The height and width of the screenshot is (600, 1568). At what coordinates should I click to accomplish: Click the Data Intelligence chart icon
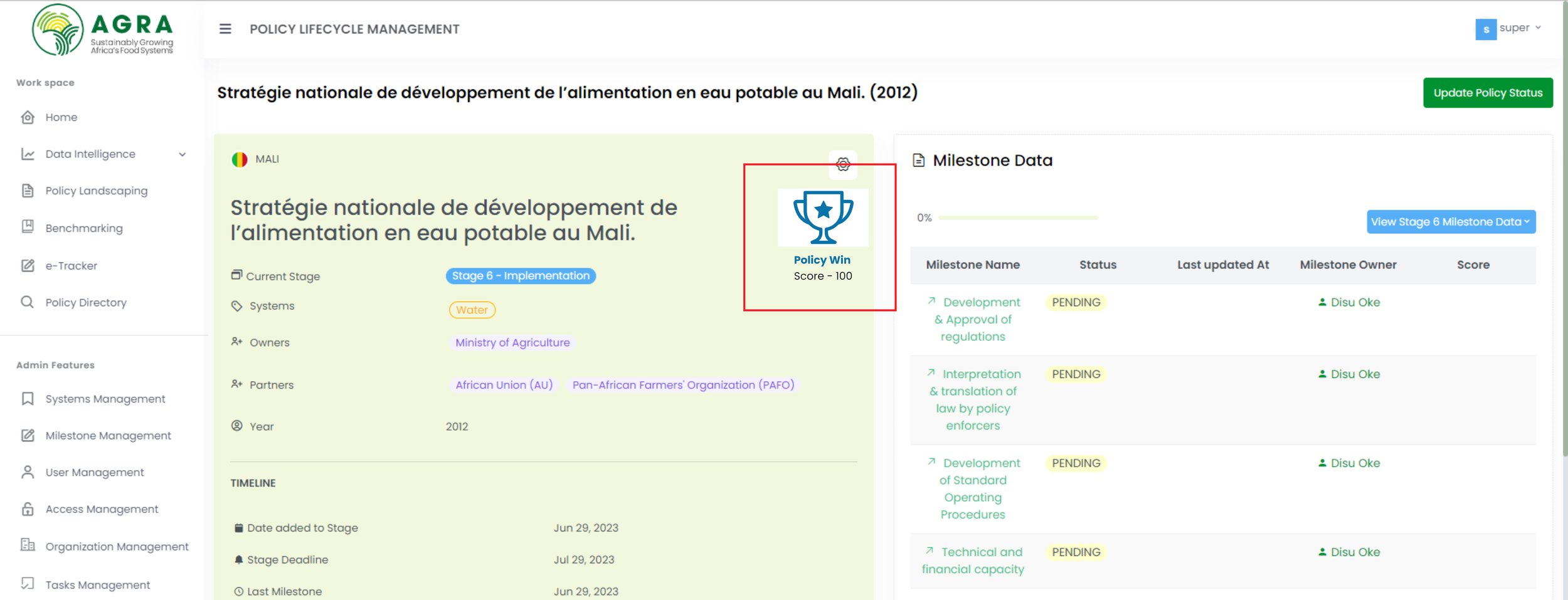click(x=28, y=154)
